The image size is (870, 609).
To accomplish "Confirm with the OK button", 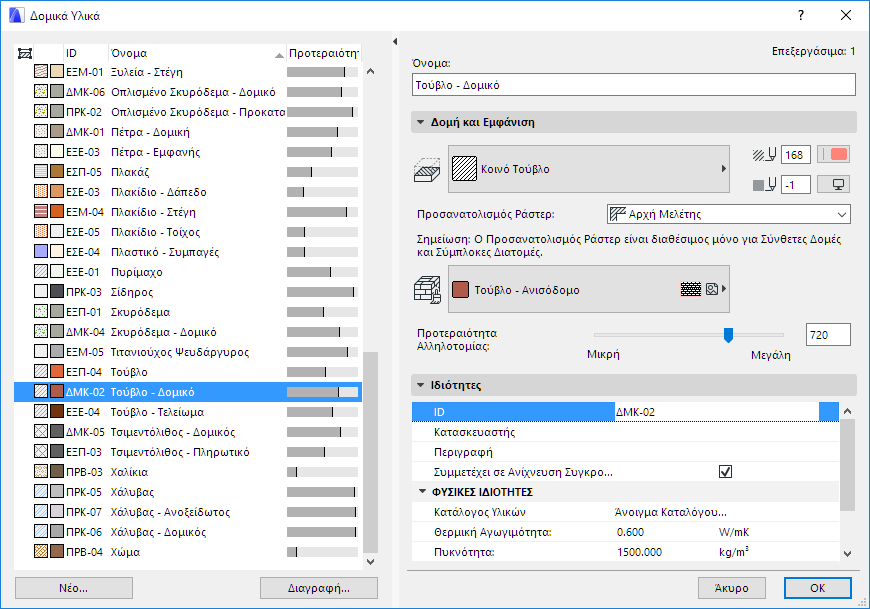I will pos(818,588).
